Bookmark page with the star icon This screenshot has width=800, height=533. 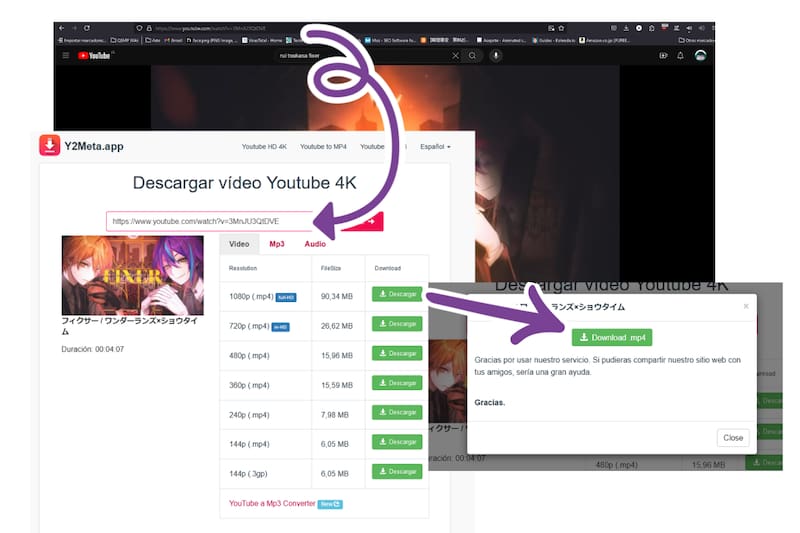[x=561, y=28]
